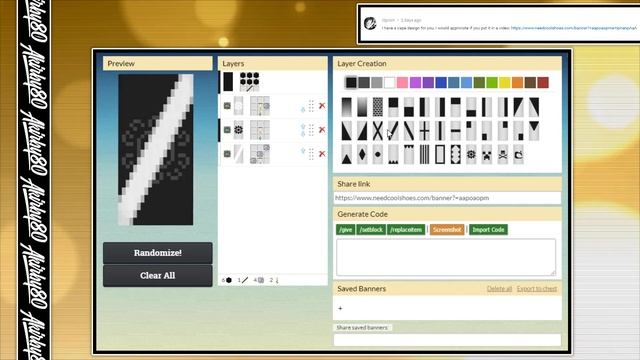Viewport: 640px width, 360px height.
Task: Select the rectangular border pattern
Action: click(x=440, y=155)
